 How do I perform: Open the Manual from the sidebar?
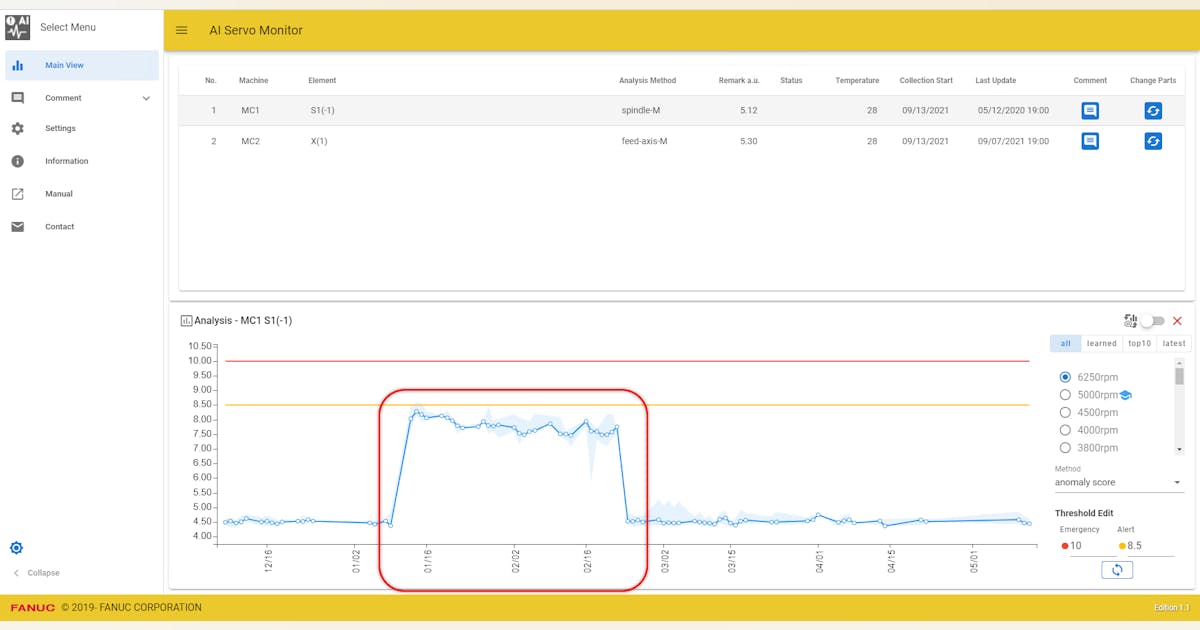tap(57, 193)
